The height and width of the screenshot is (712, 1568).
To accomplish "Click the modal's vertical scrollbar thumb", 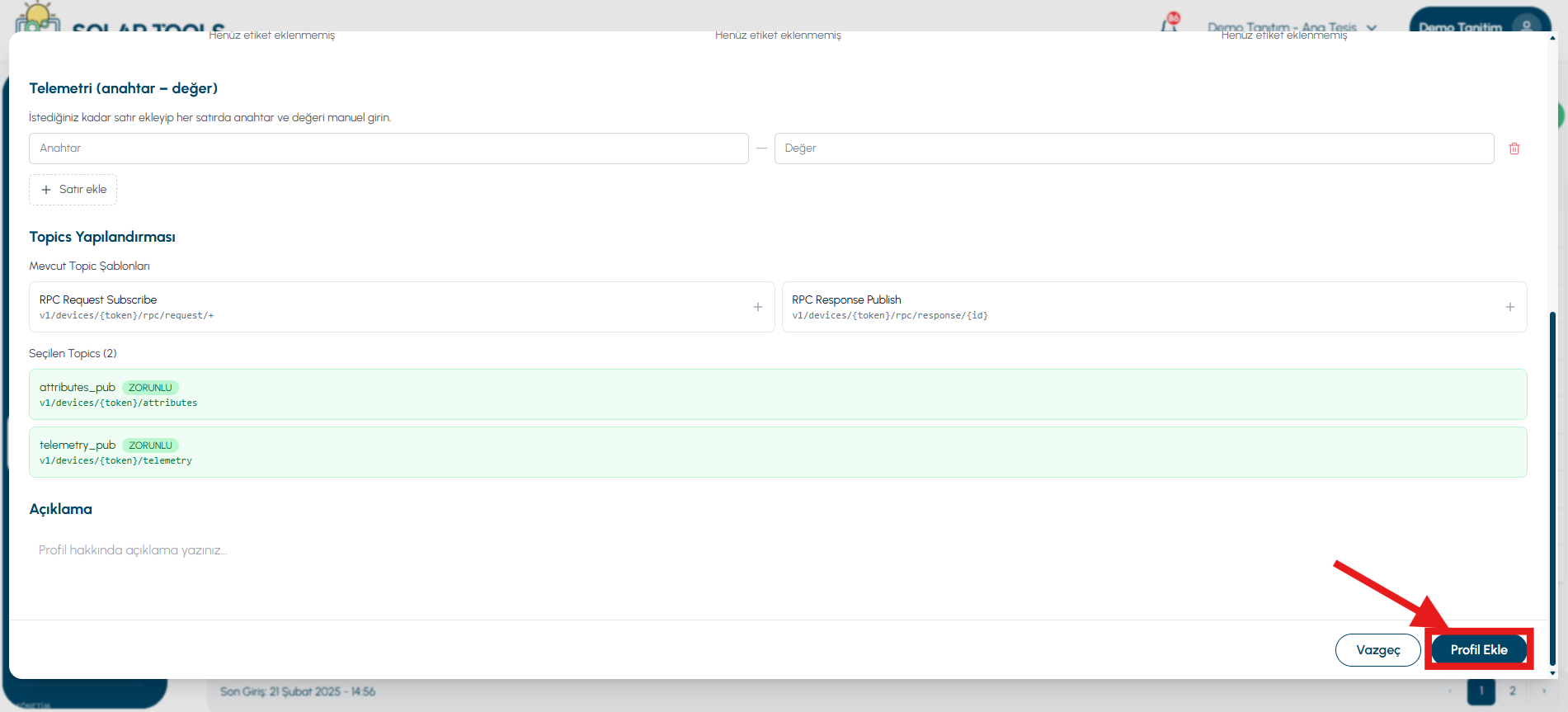I will [x=1553, y=487].
